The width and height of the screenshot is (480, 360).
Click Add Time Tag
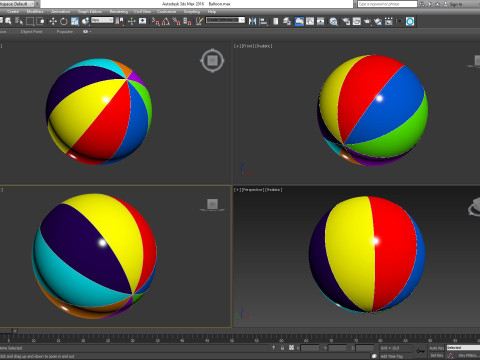click(392, 356)
